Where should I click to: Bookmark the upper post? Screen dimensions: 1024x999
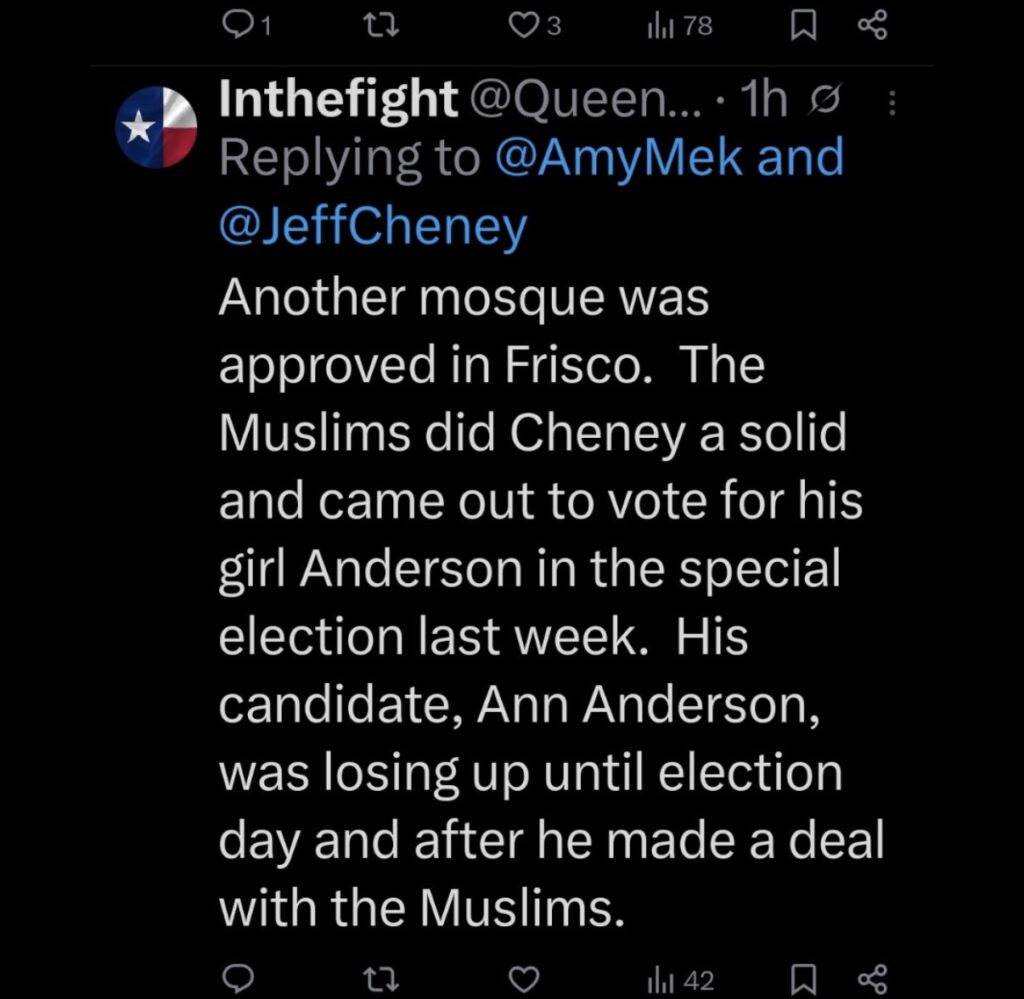click(802, 27)
